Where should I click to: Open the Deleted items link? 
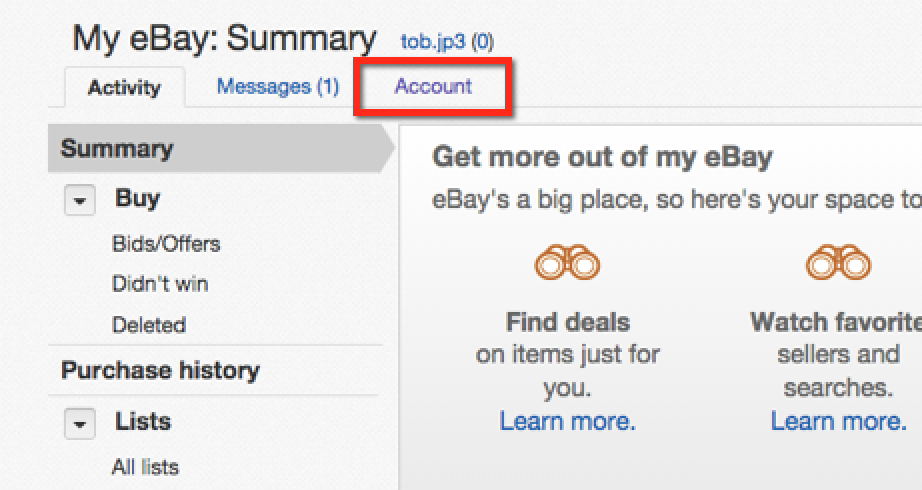click(x=149, y=325)
